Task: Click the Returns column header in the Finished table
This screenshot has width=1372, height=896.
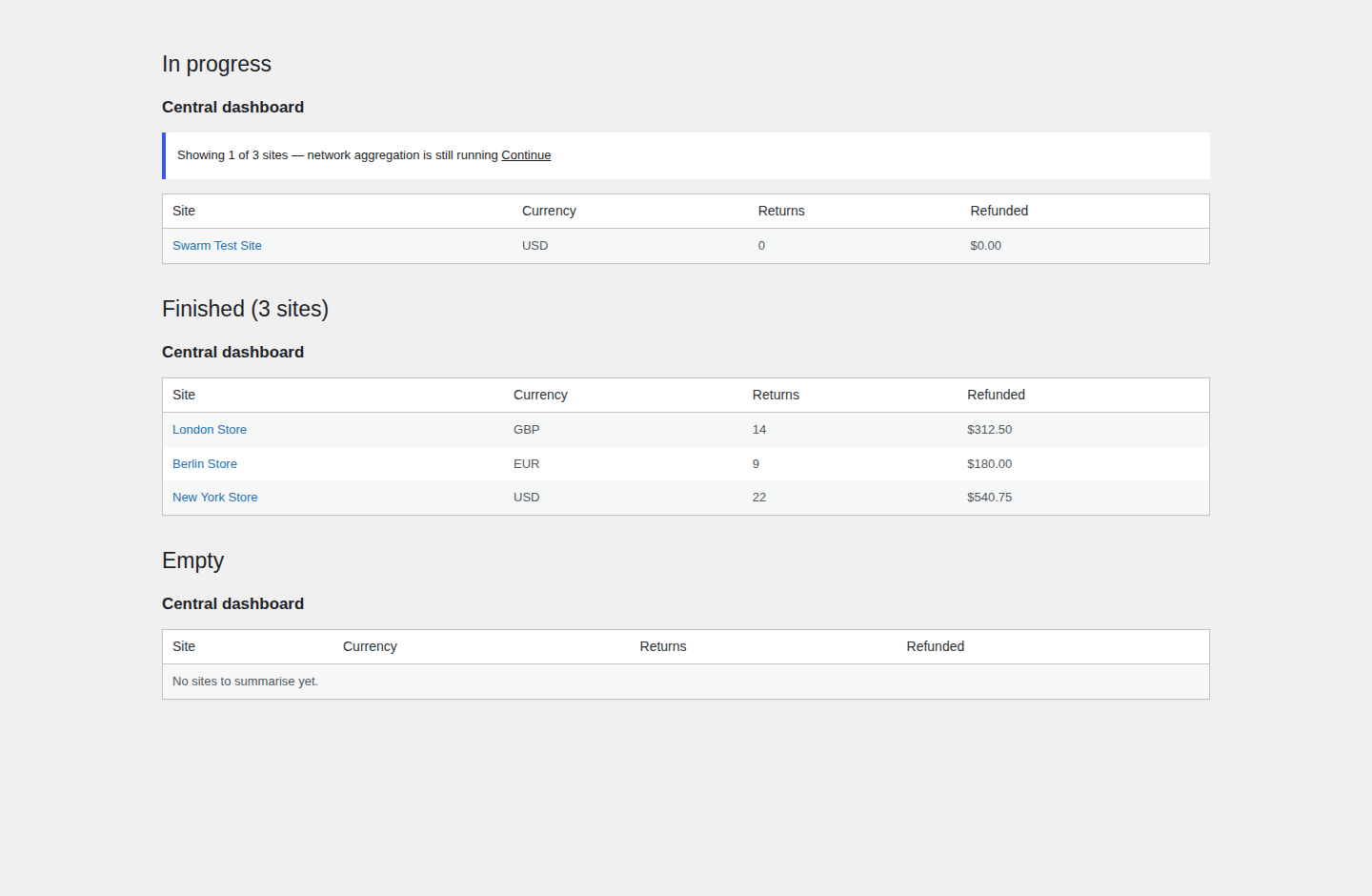Action: 776,395
